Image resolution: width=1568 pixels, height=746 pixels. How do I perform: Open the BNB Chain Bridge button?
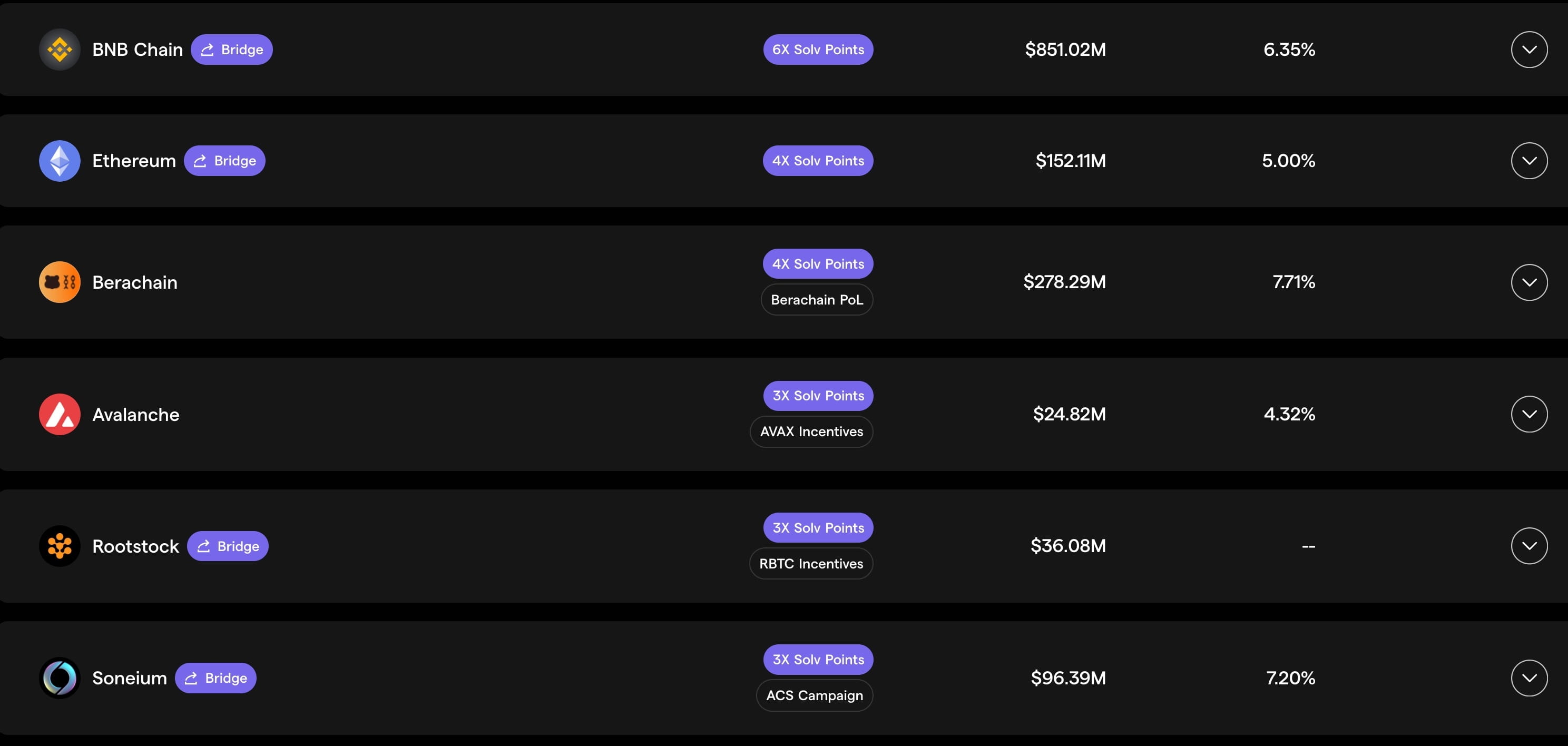(x=231, y=50)
